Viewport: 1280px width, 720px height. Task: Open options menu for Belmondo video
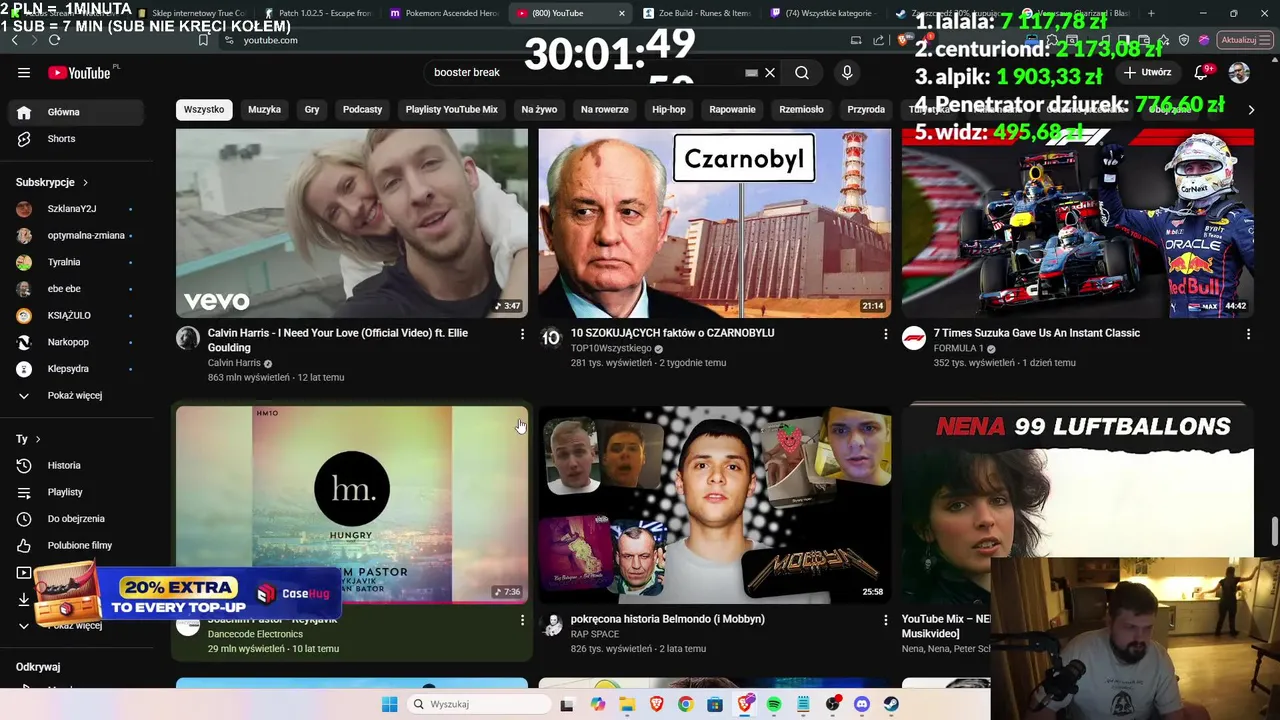(885, 620)
